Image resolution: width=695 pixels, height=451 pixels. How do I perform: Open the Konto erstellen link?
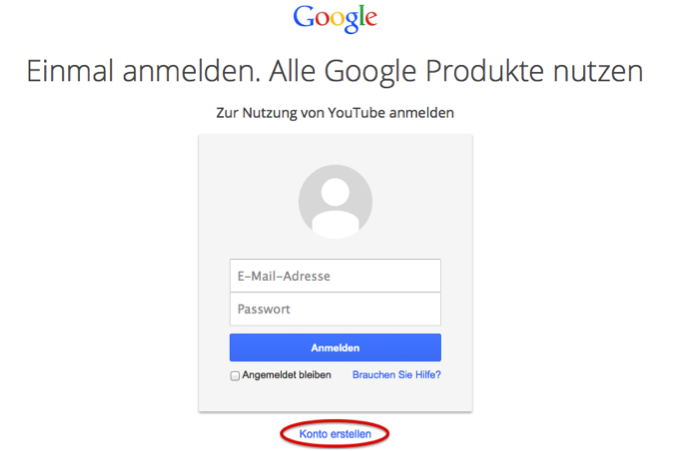point(335,434)
